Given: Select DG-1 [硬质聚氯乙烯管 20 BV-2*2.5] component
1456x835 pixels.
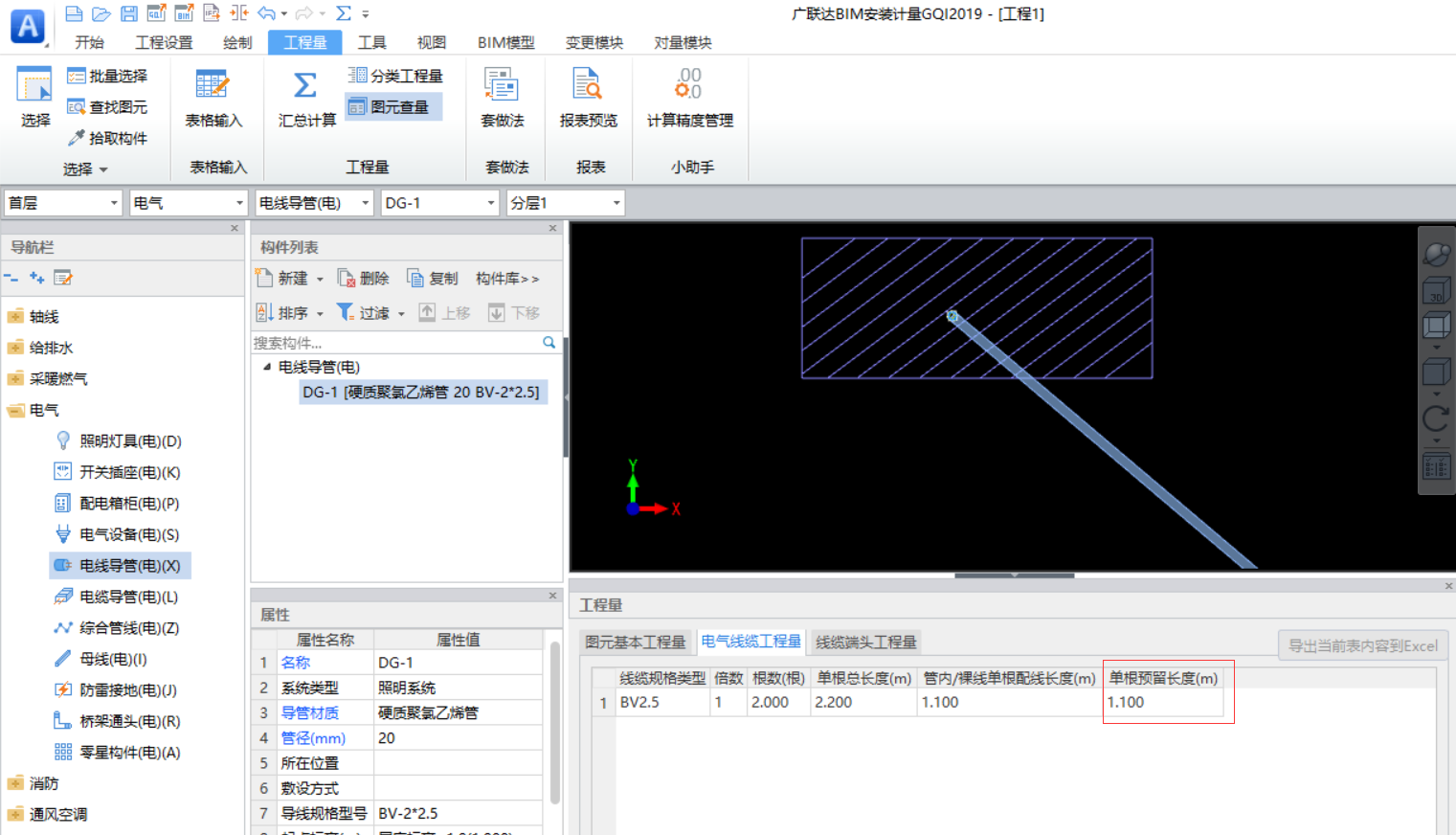Looking at the screenshot, I should click(x=422, y=392).
